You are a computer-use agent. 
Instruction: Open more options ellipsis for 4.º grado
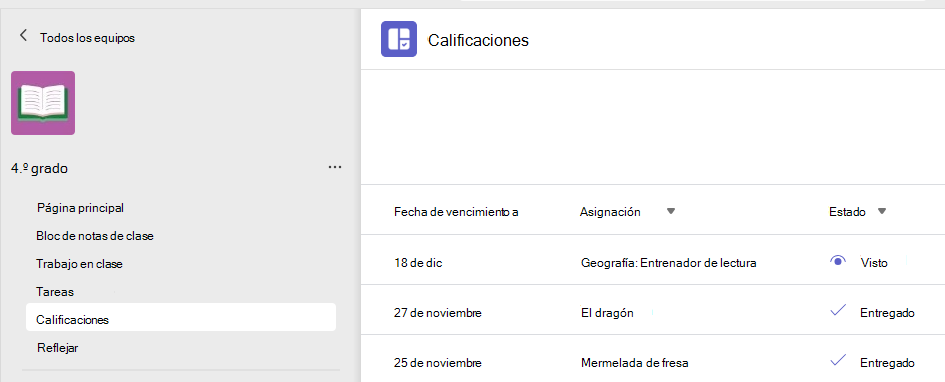click(x=335, y=167)
